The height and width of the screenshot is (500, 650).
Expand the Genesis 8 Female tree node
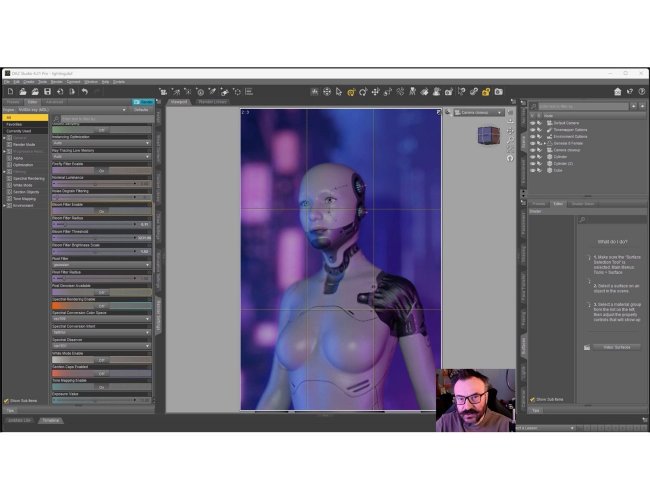tap(545, 143)
